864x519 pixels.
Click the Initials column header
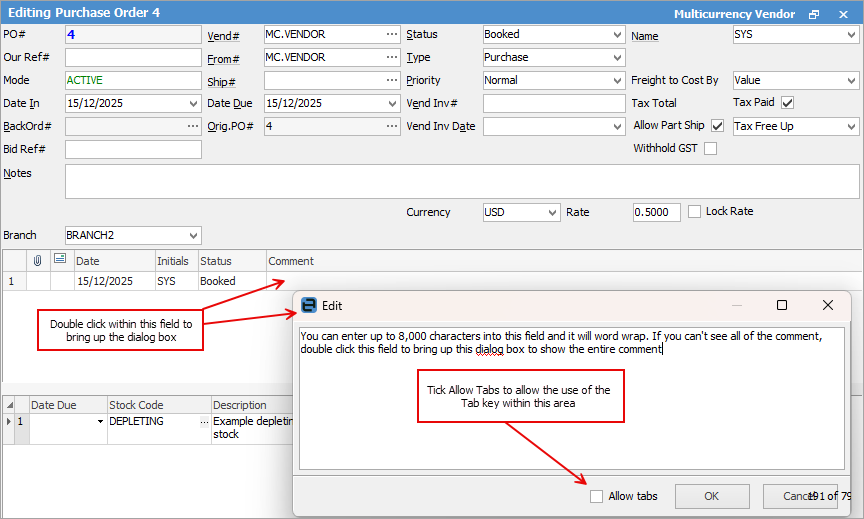tap(176, 261)
